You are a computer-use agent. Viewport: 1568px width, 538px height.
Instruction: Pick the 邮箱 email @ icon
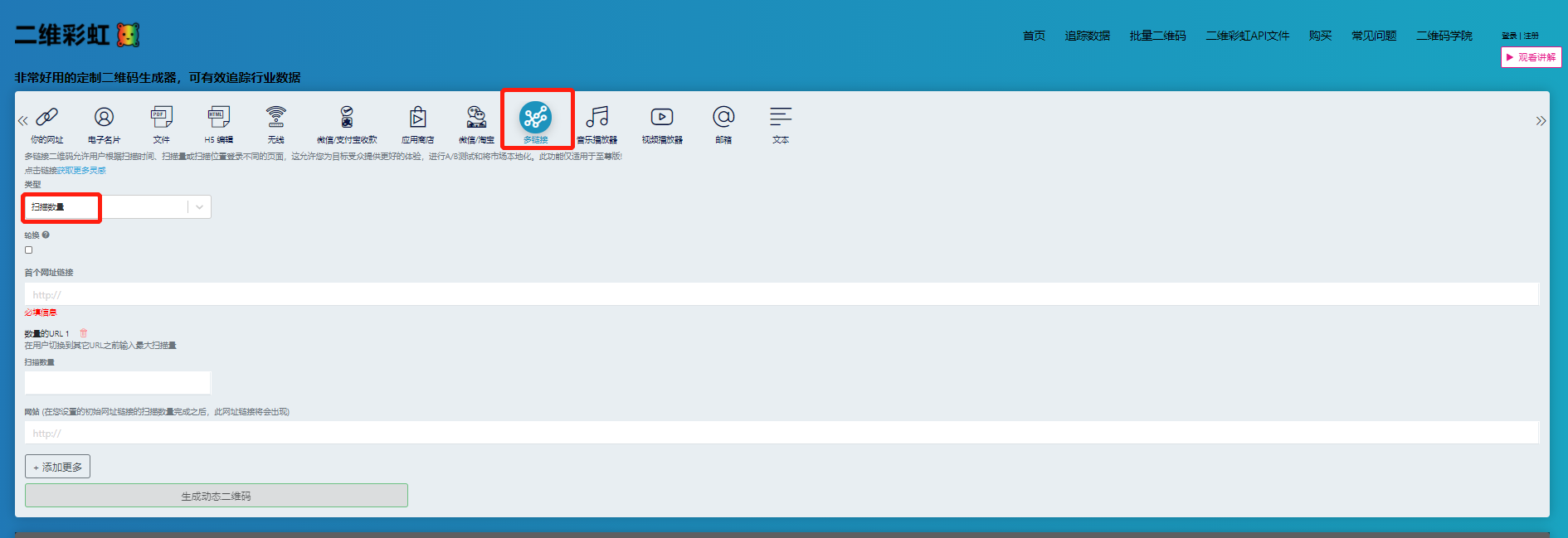723,117
